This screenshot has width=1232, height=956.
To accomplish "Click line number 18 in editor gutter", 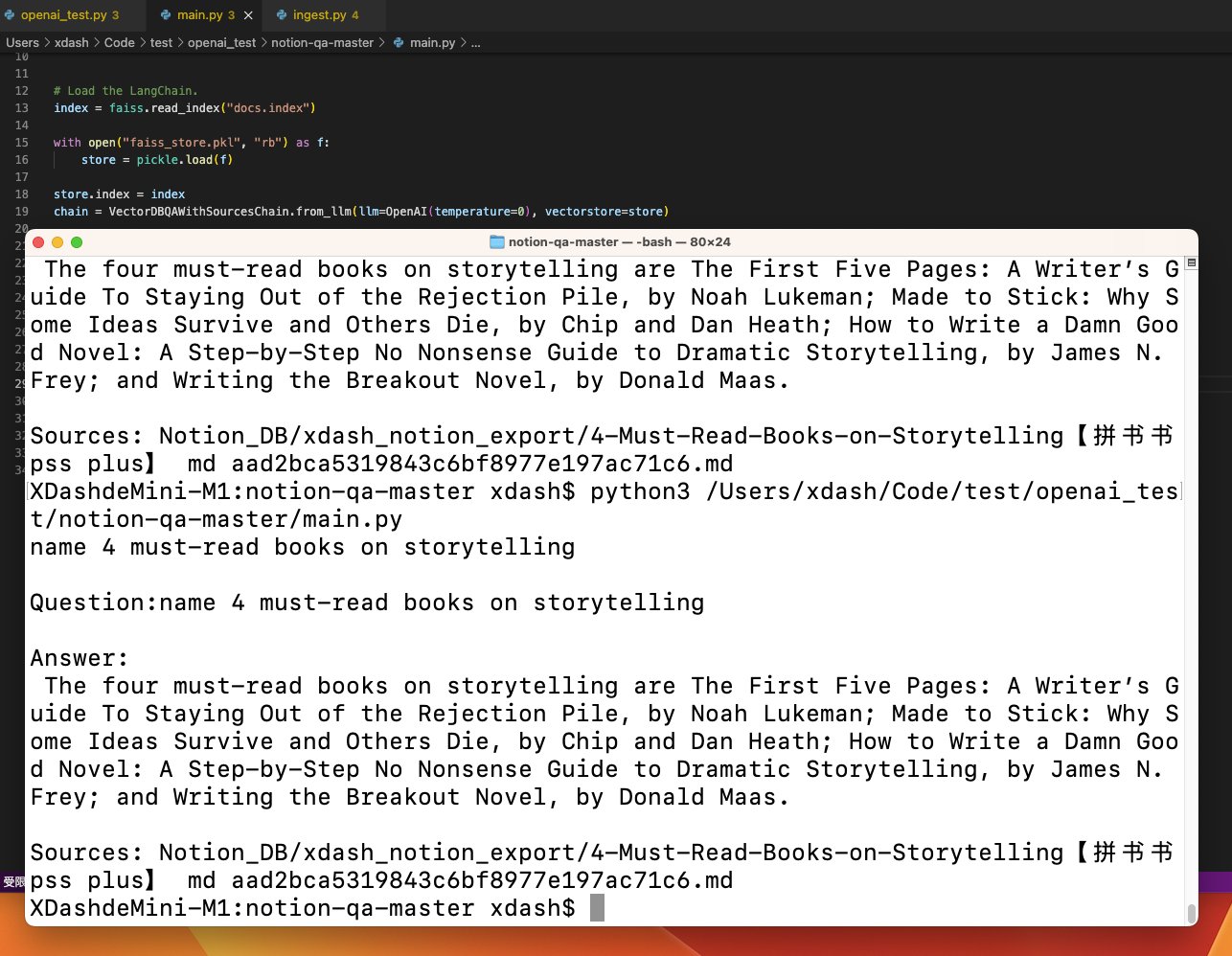I will click(21, 194).
